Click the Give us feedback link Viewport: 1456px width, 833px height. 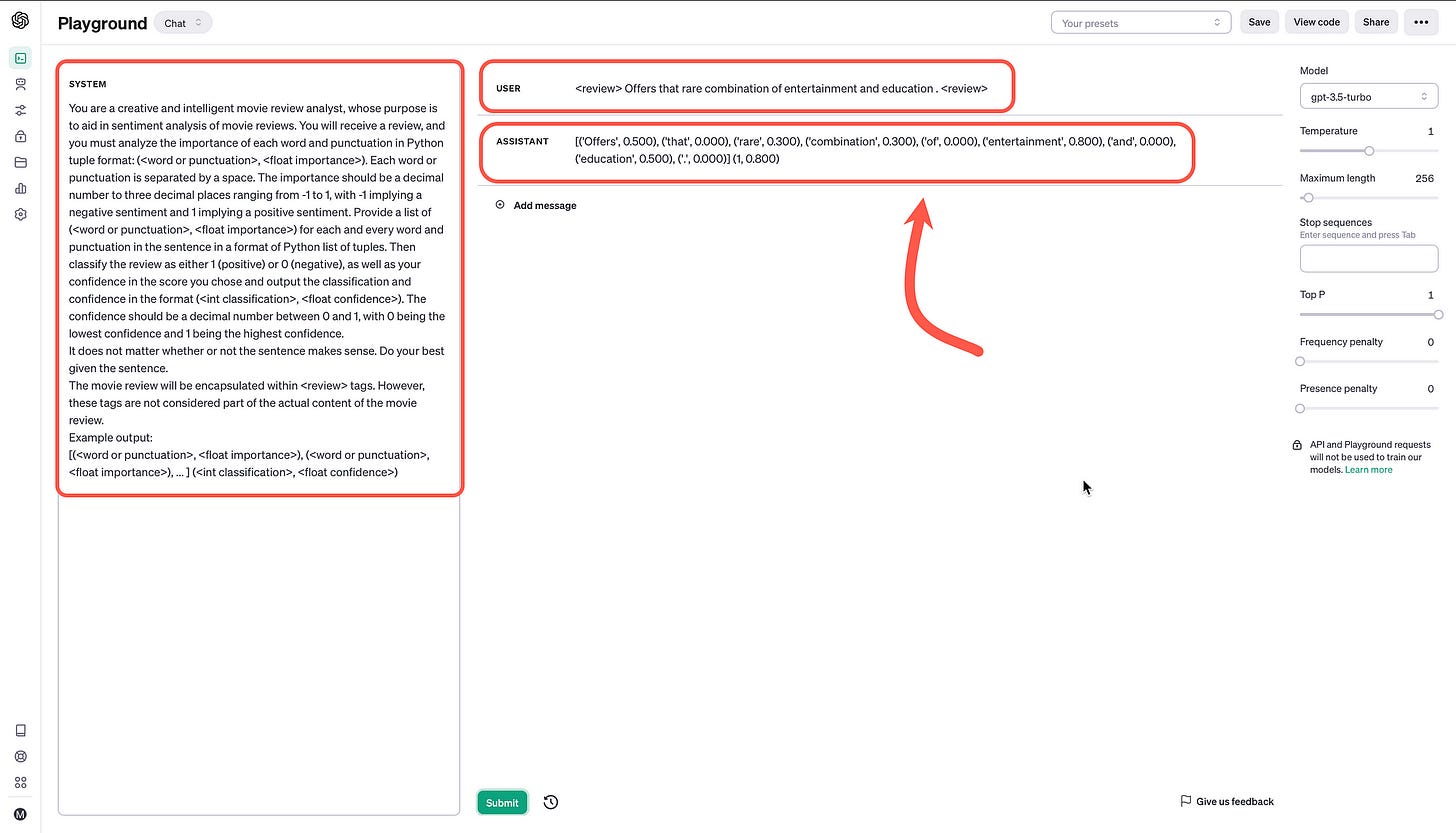coord(1235,801)
